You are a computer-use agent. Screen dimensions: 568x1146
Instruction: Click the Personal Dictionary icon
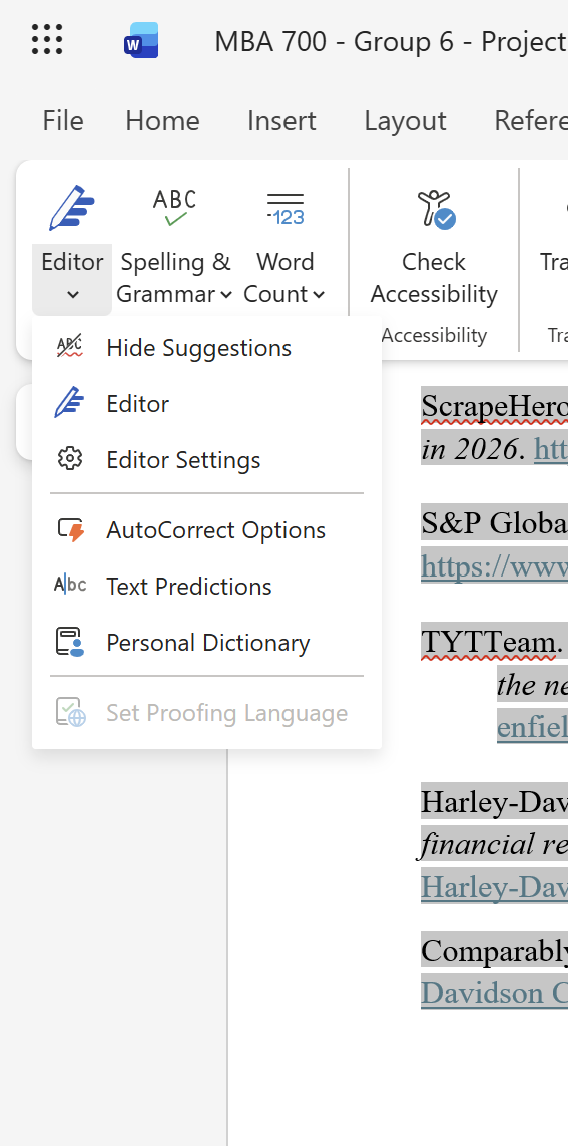pyautogui.click(x=69, y=642)
